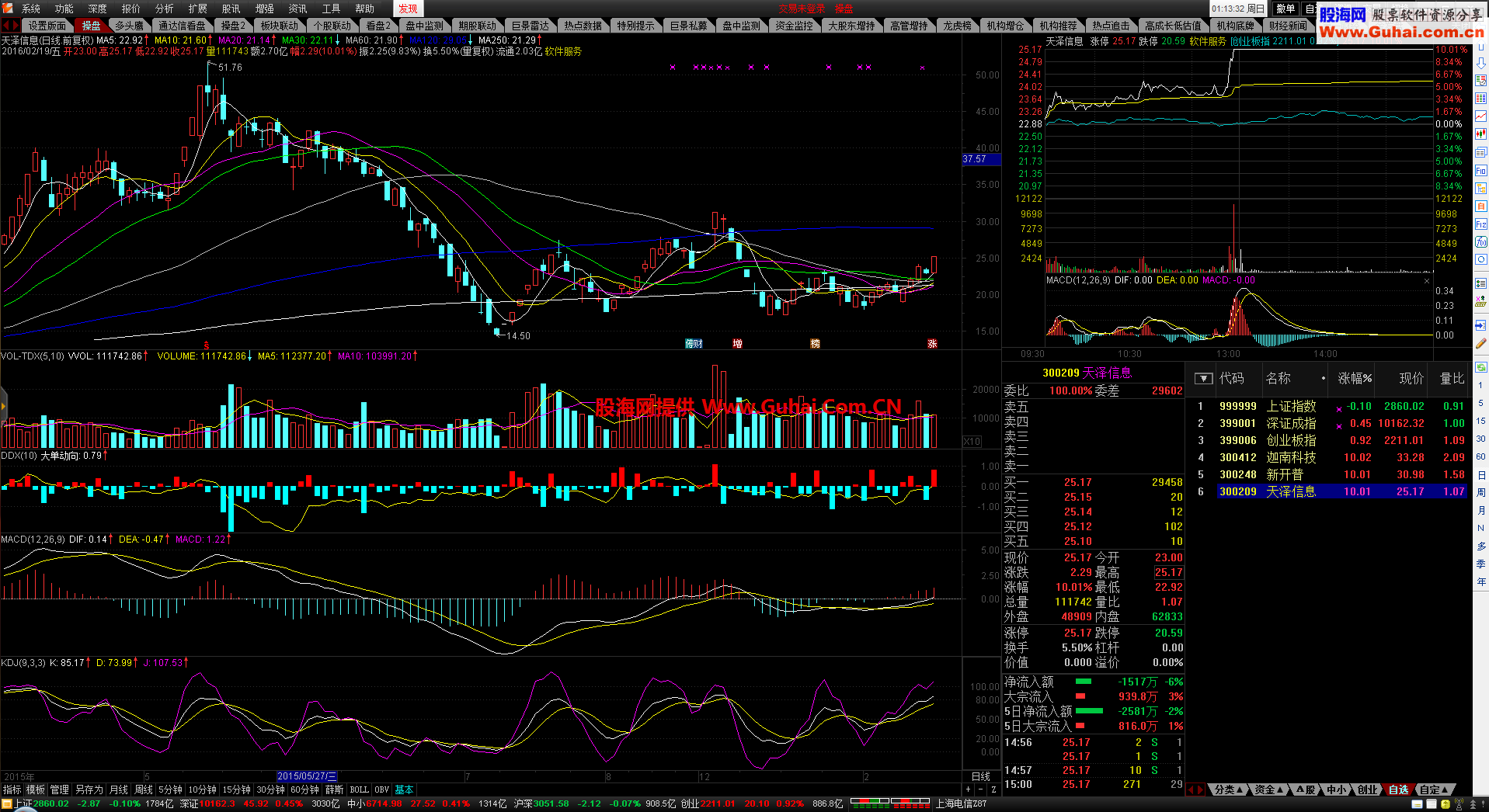Screen dimensions: 1489x812
Task: Open the 自定▲ popup tab
Action: (1435, 789)
